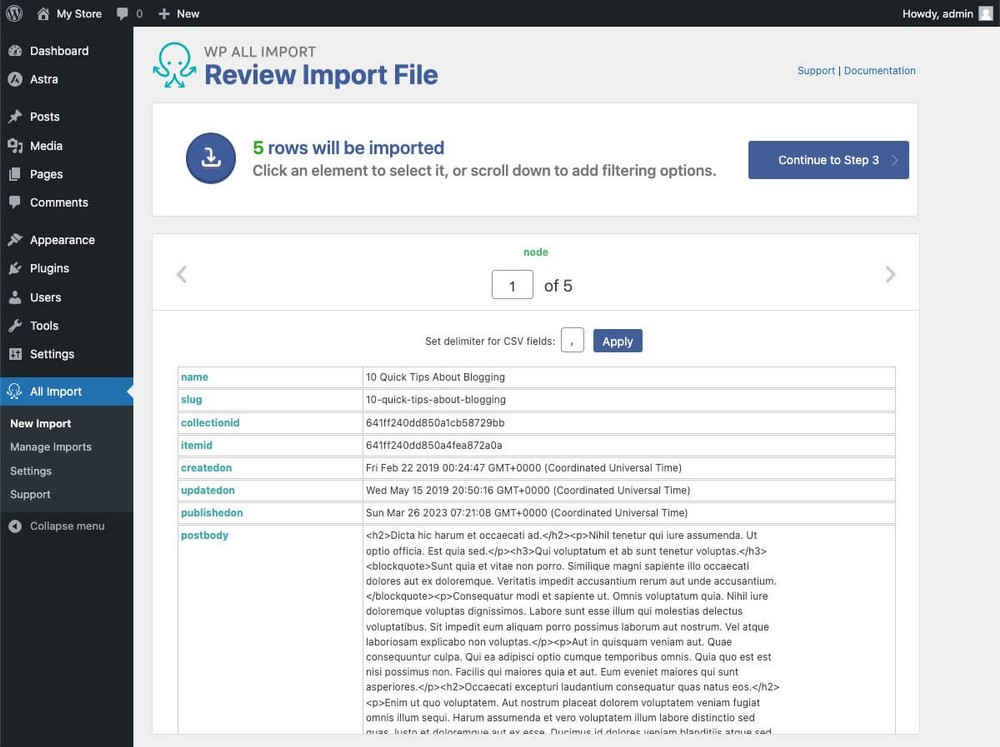Click the Posts pin icon
This screenshot has height=747, width=1000.
(x=15, y=117)
